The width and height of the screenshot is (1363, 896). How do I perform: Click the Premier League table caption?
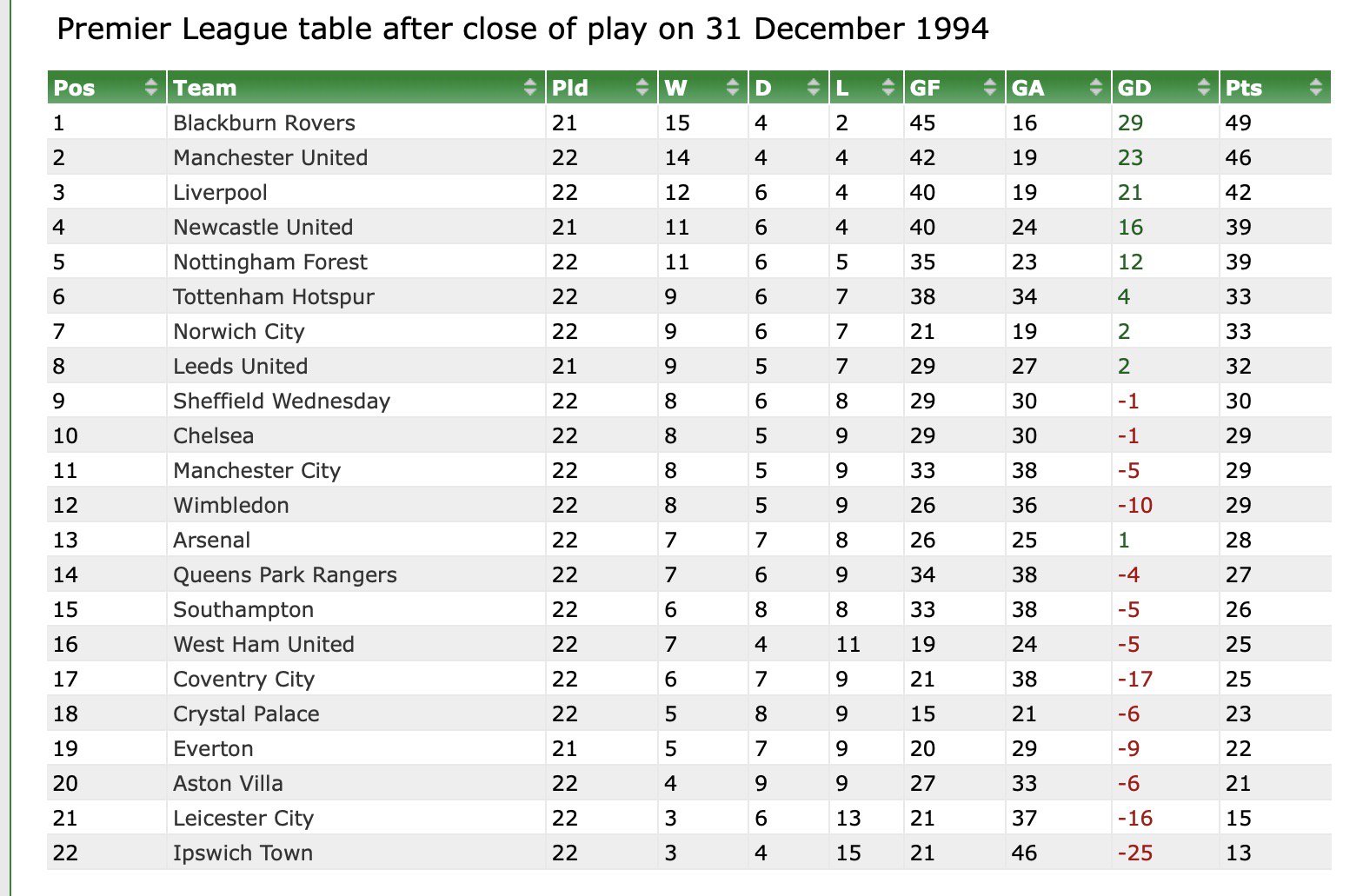click(522, 30)
